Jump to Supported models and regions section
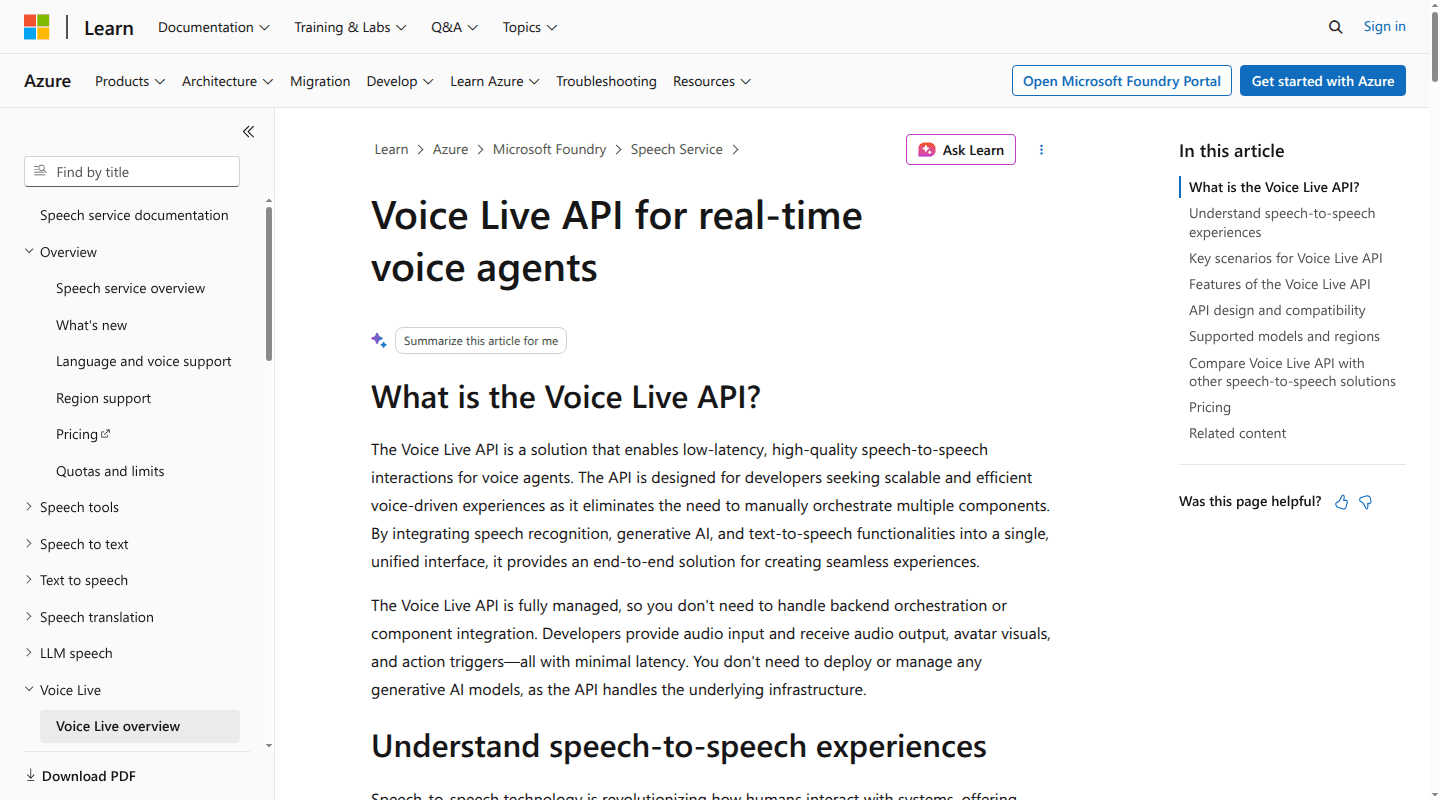Image resolution: width=1440 pixels, height=800 pixels. point(1284,336)
